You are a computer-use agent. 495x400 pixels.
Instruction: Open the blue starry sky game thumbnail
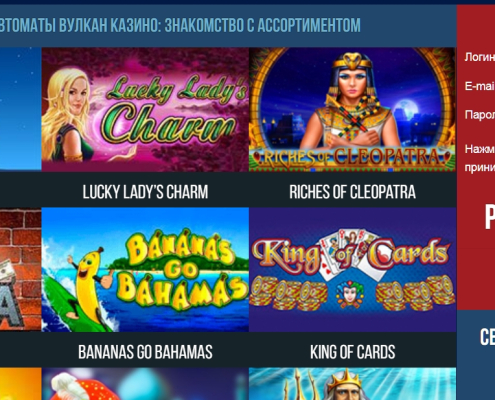(x=21, y=109)
